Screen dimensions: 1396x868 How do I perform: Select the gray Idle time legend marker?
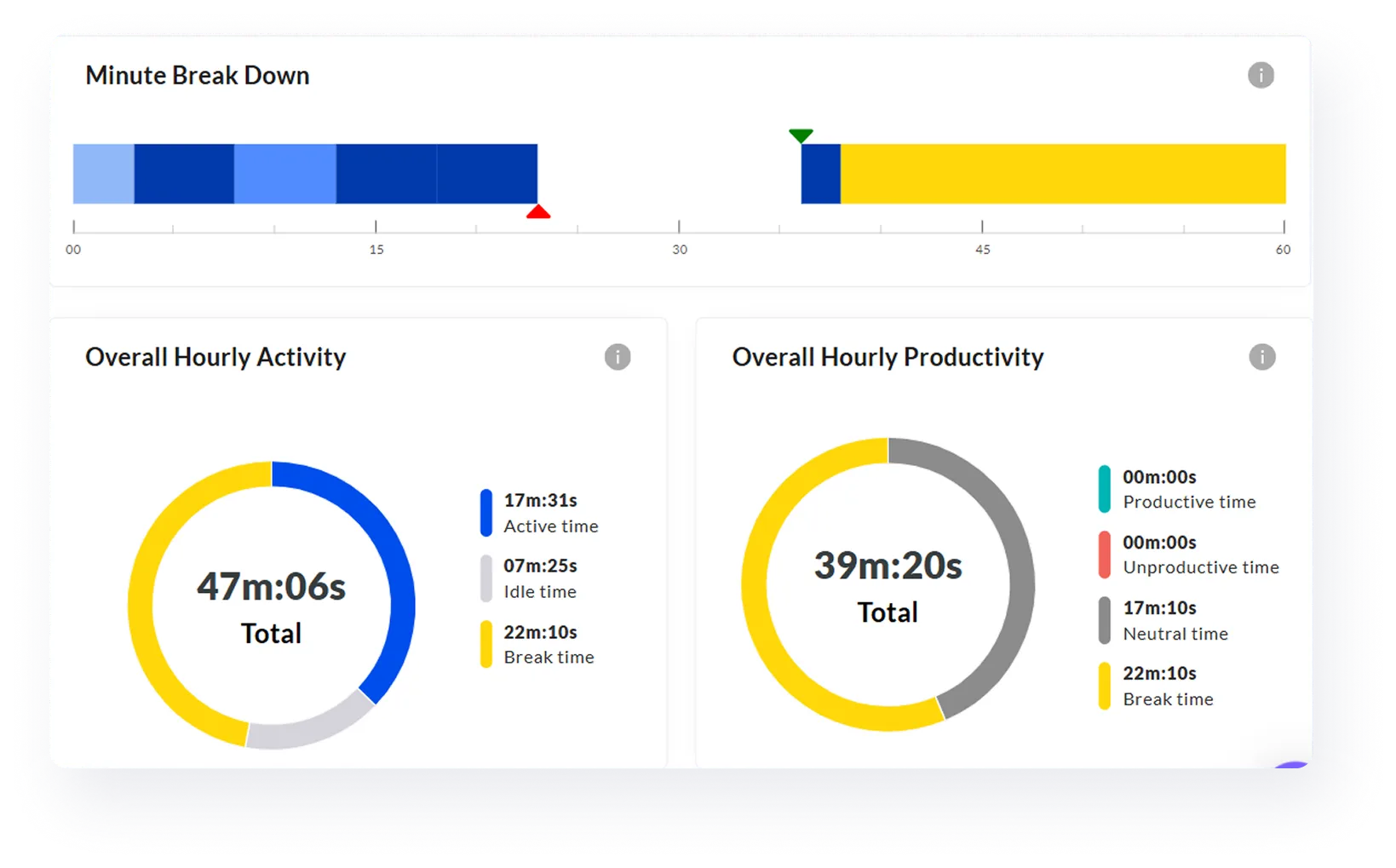coord(486,578)
